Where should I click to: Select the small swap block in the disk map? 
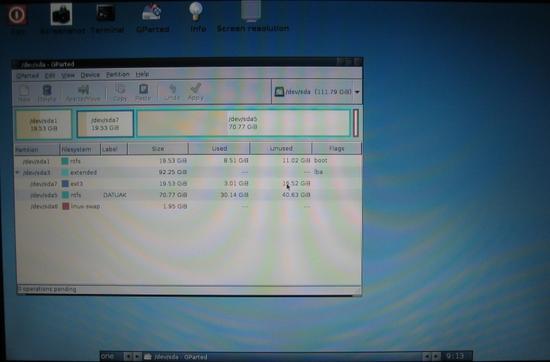355,123
